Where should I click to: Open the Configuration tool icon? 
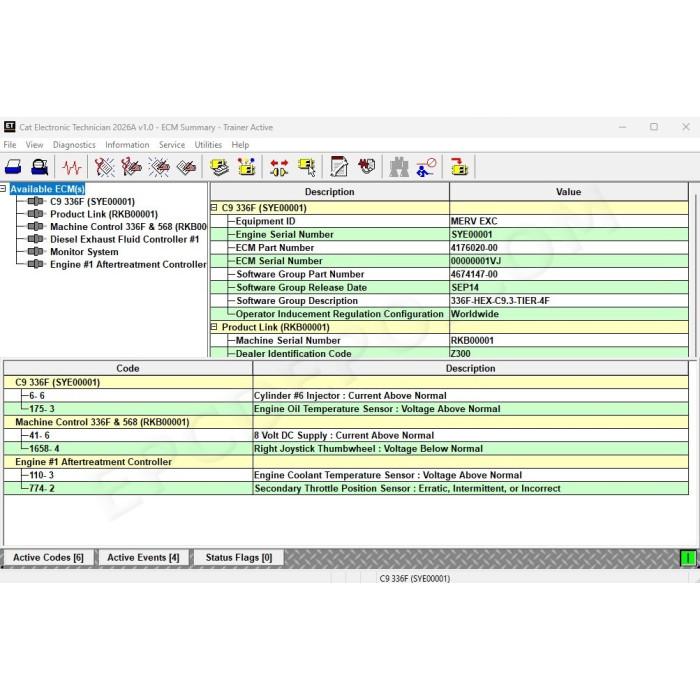point(246,167)
